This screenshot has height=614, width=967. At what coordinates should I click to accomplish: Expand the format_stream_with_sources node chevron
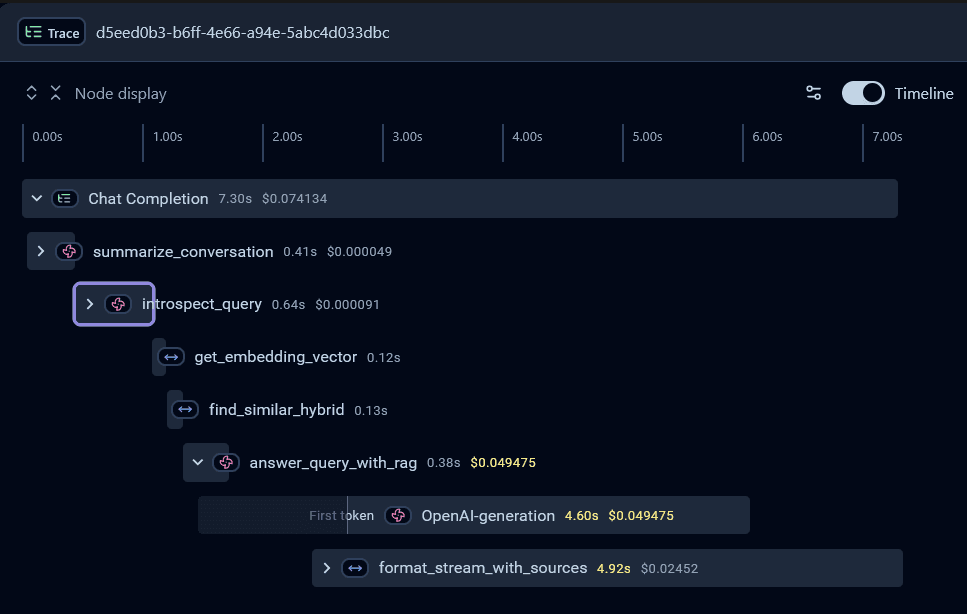pyautogui.click(x=327, y=568)
